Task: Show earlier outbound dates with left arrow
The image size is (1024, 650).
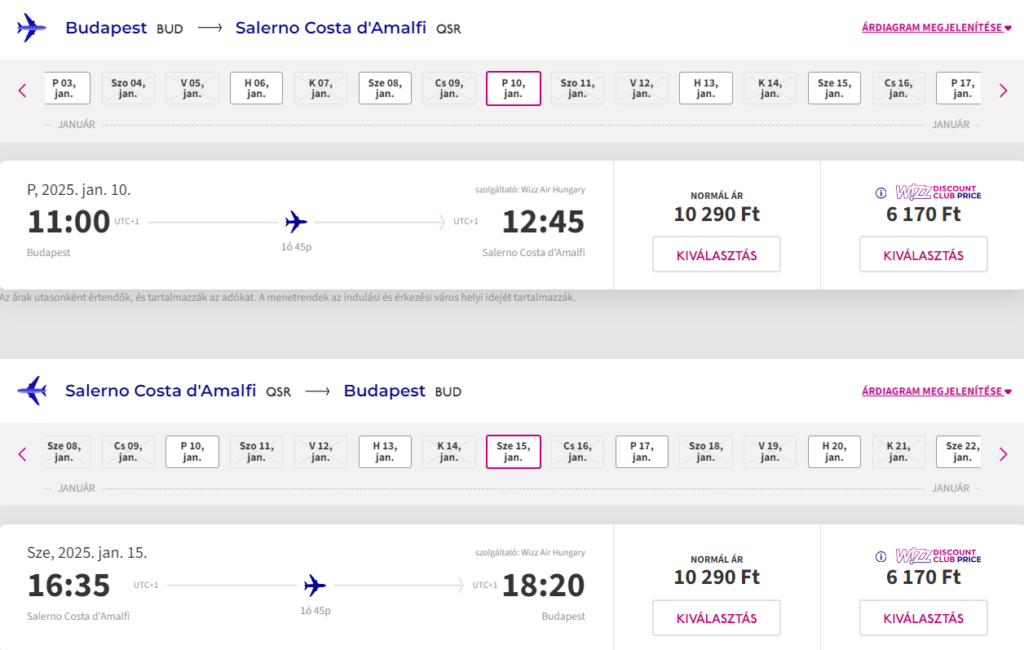Action: [22, 90]
